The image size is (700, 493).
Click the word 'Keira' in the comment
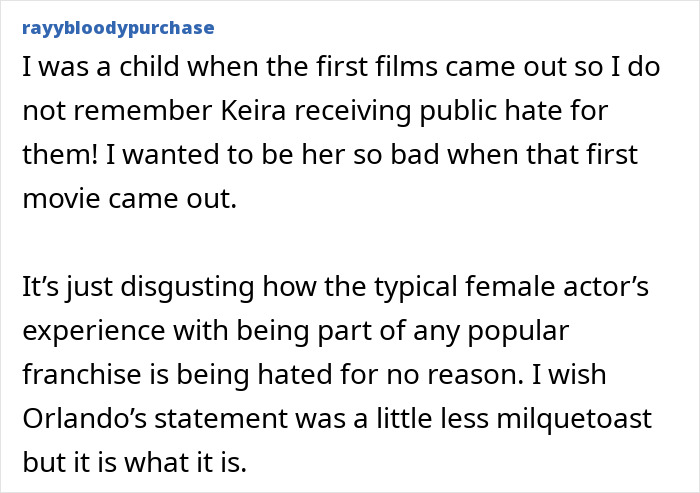pyautogui.click(x=253, y=110)
